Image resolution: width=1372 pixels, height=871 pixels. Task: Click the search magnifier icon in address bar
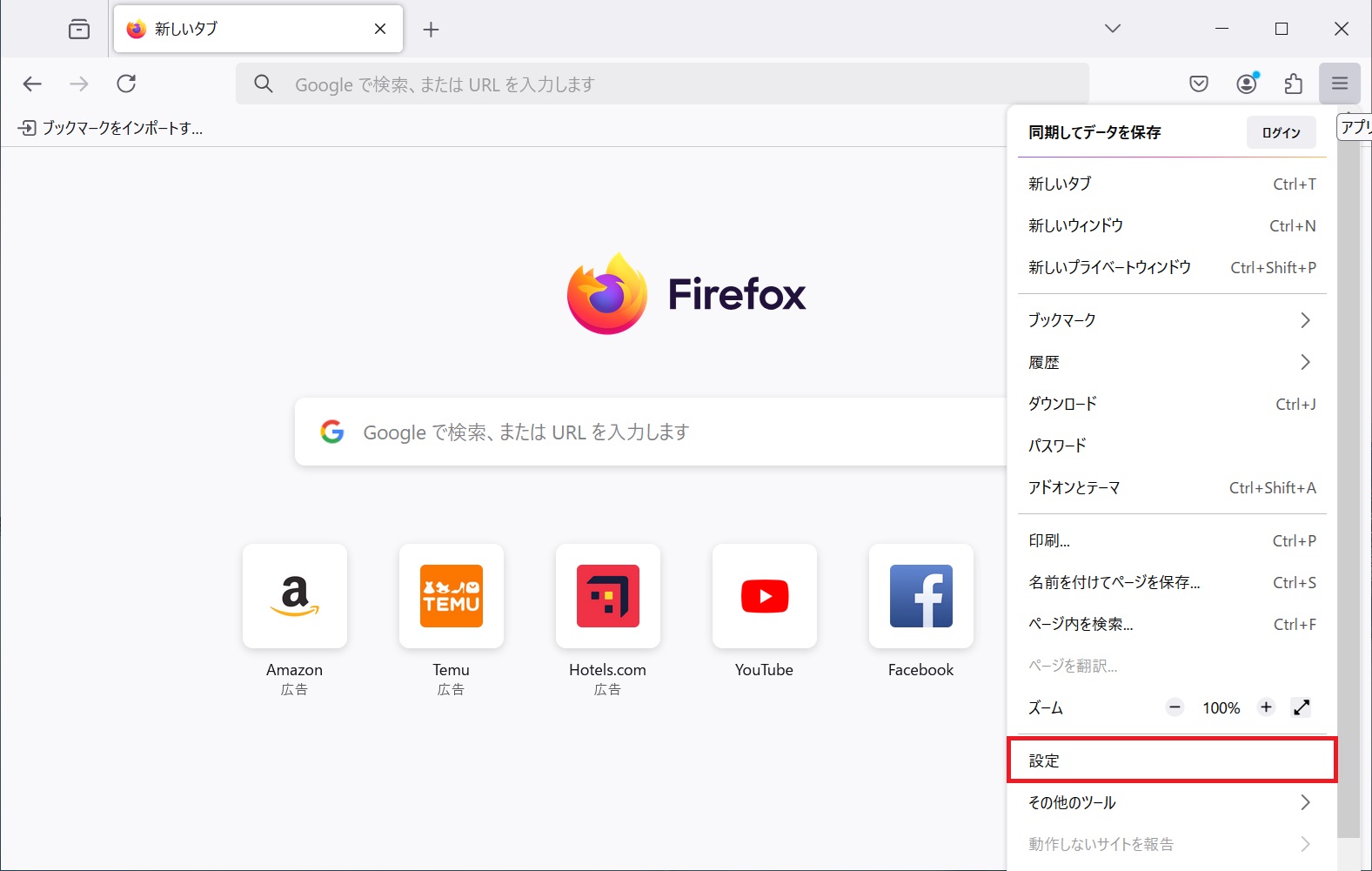tap(264, 84)
